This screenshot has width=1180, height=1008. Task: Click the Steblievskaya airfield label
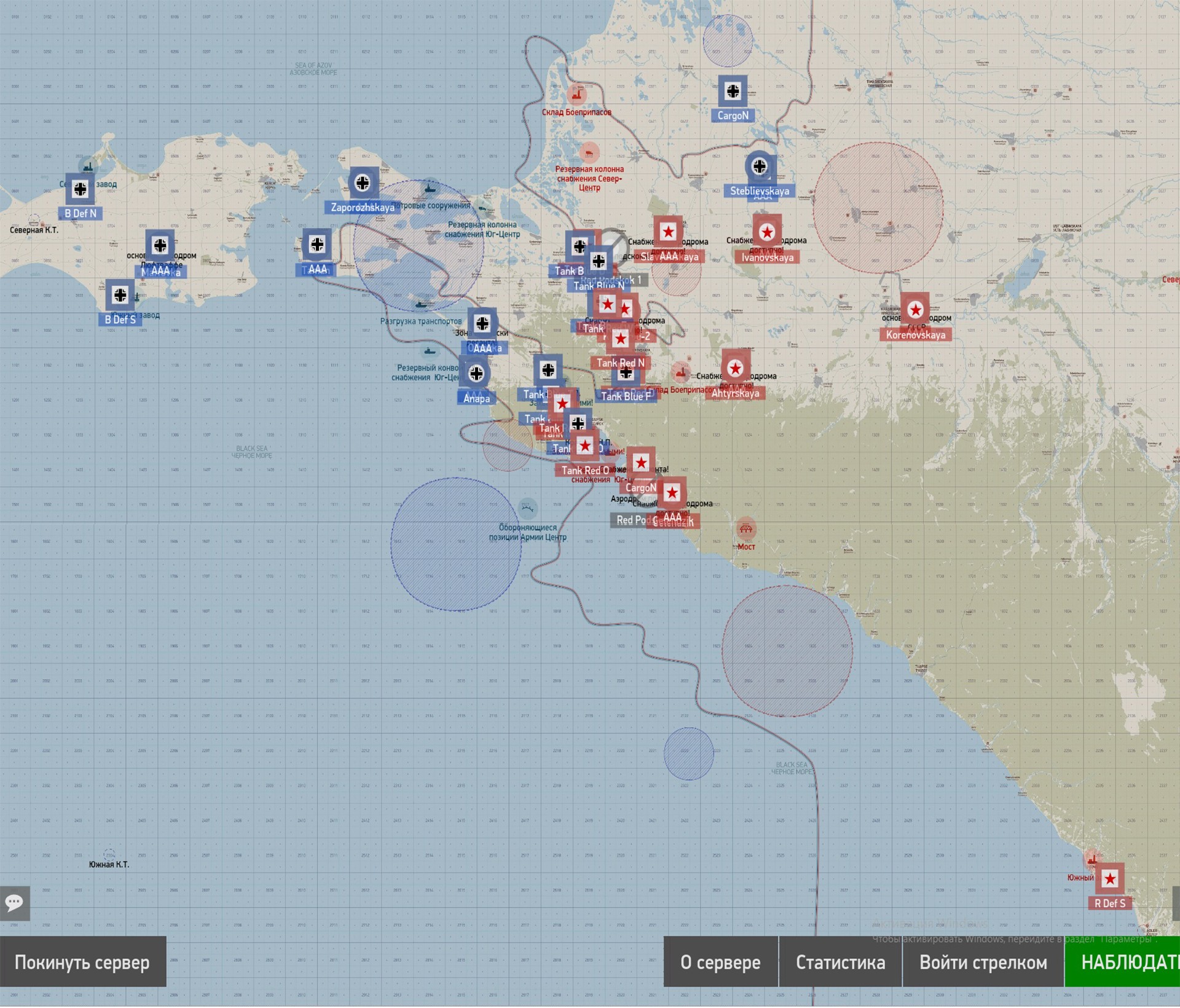point(760,191)
